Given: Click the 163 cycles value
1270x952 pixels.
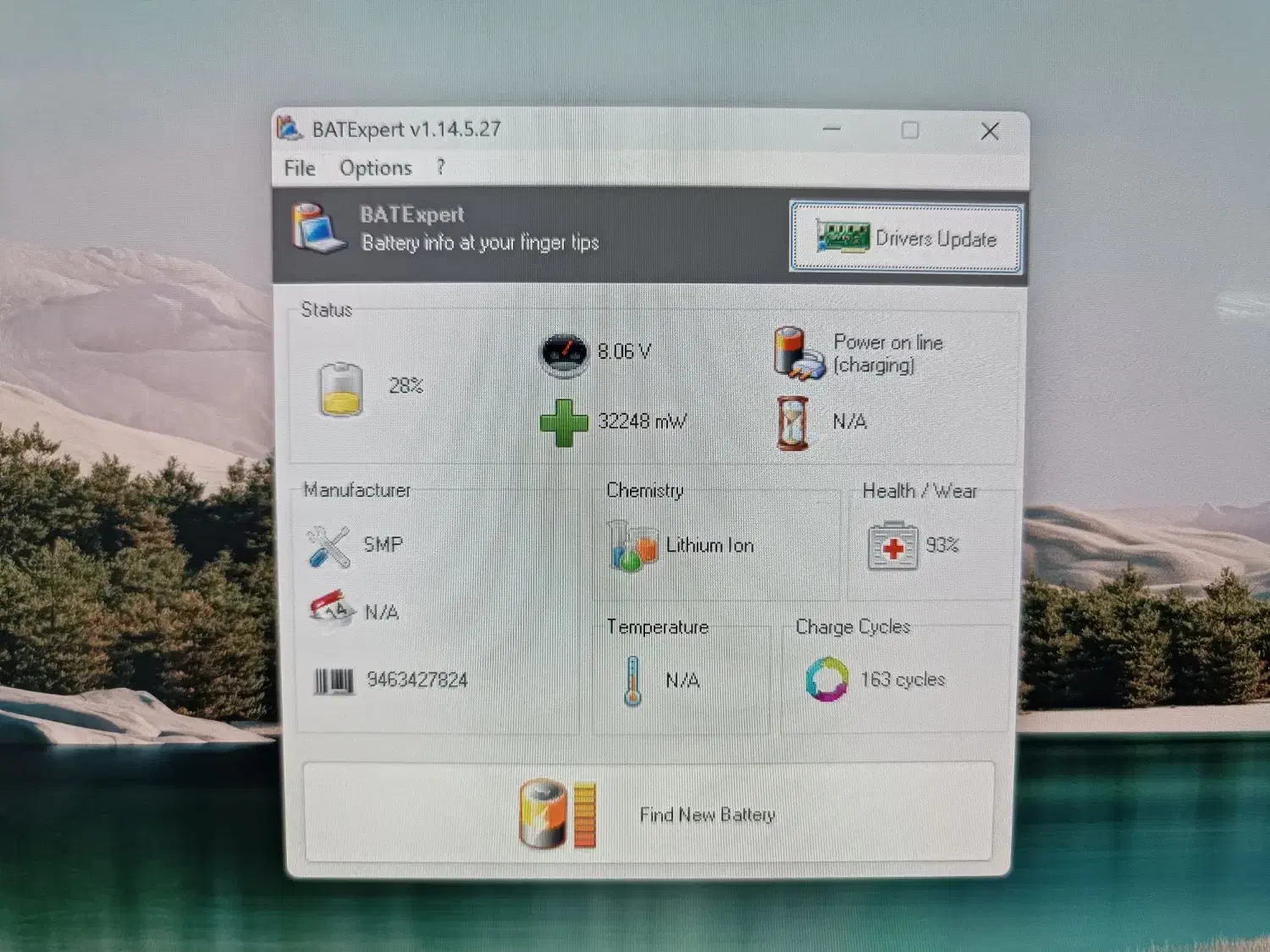Looking at the screenshot, I should 903,680.
